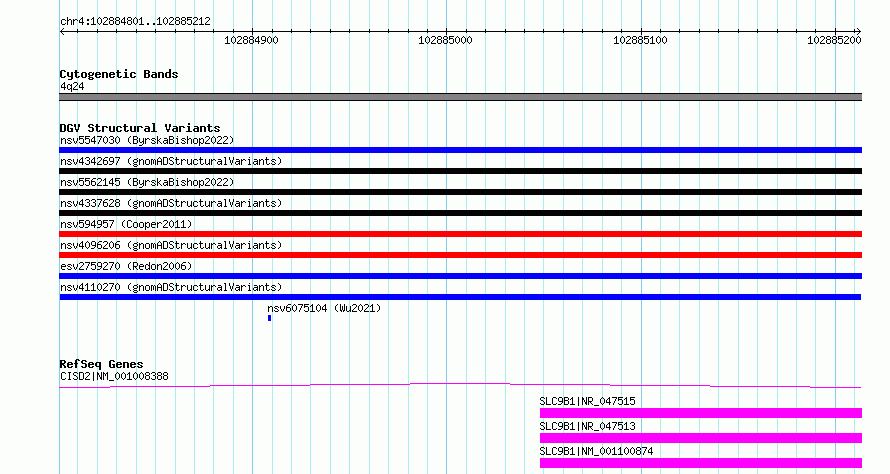
Task: Click ruler position 102884900
Action: pos(251,40)
